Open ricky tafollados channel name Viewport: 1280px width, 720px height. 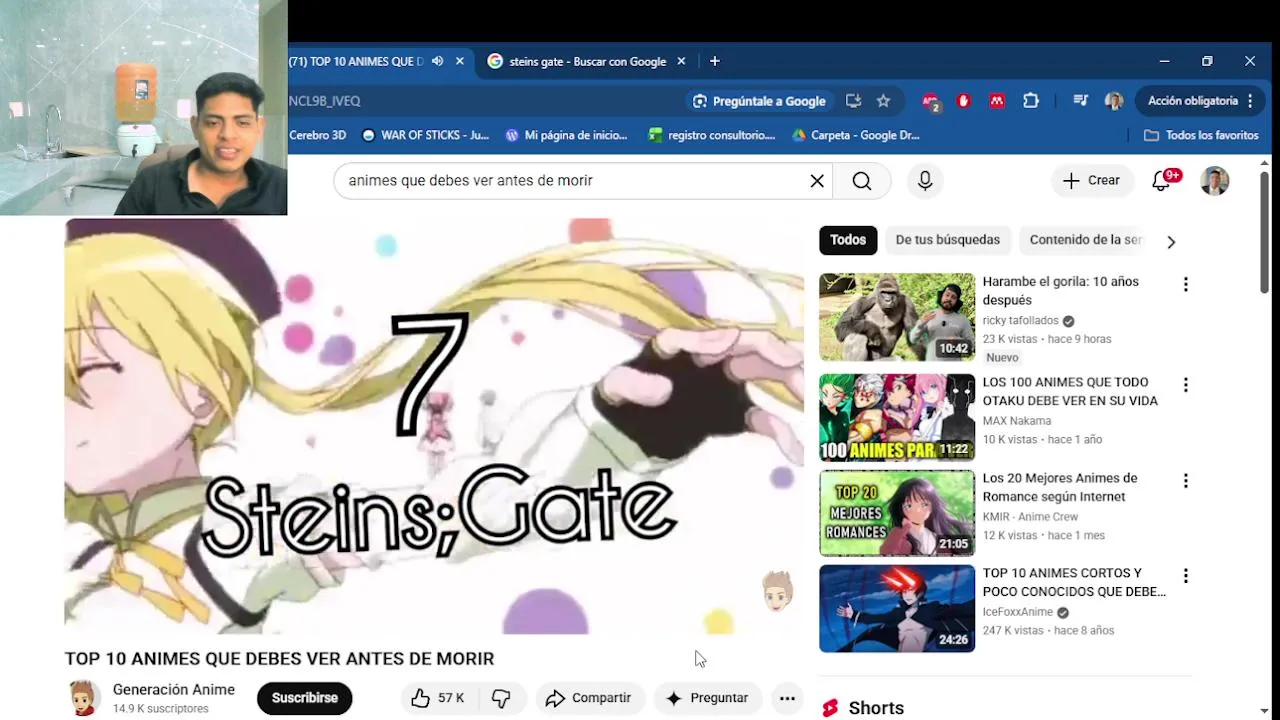[x=1020, y=321]
